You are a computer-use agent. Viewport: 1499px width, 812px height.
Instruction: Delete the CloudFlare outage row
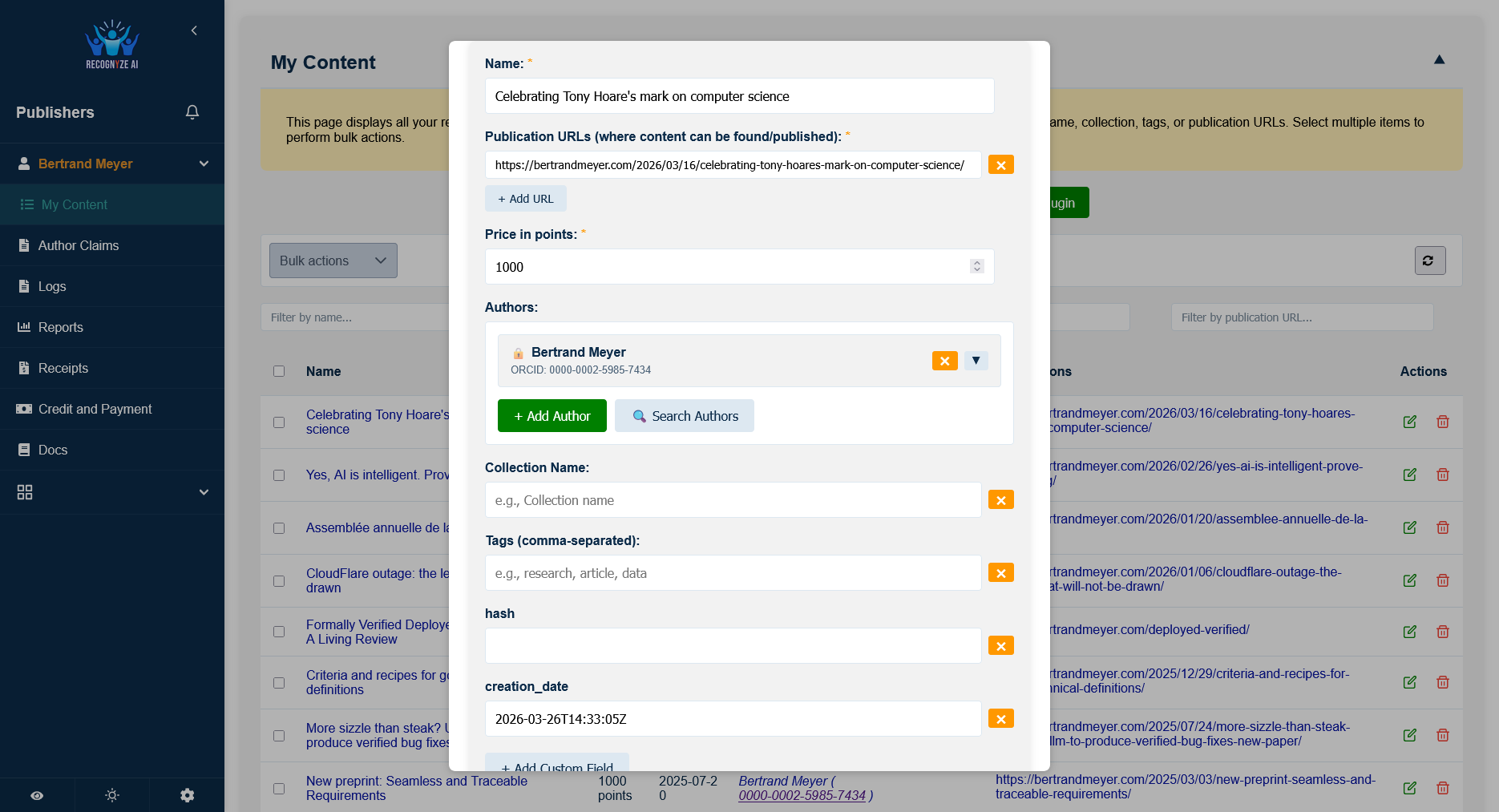click(x=1443, y=580)
